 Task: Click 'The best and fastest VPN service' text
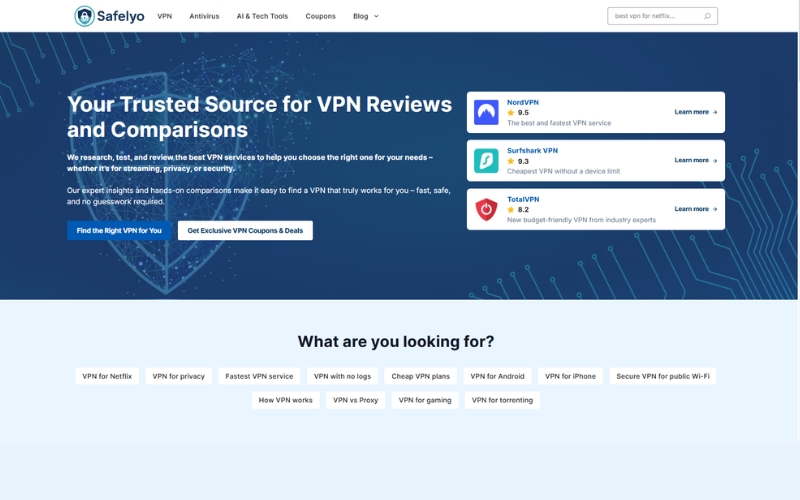click(559, 123)
